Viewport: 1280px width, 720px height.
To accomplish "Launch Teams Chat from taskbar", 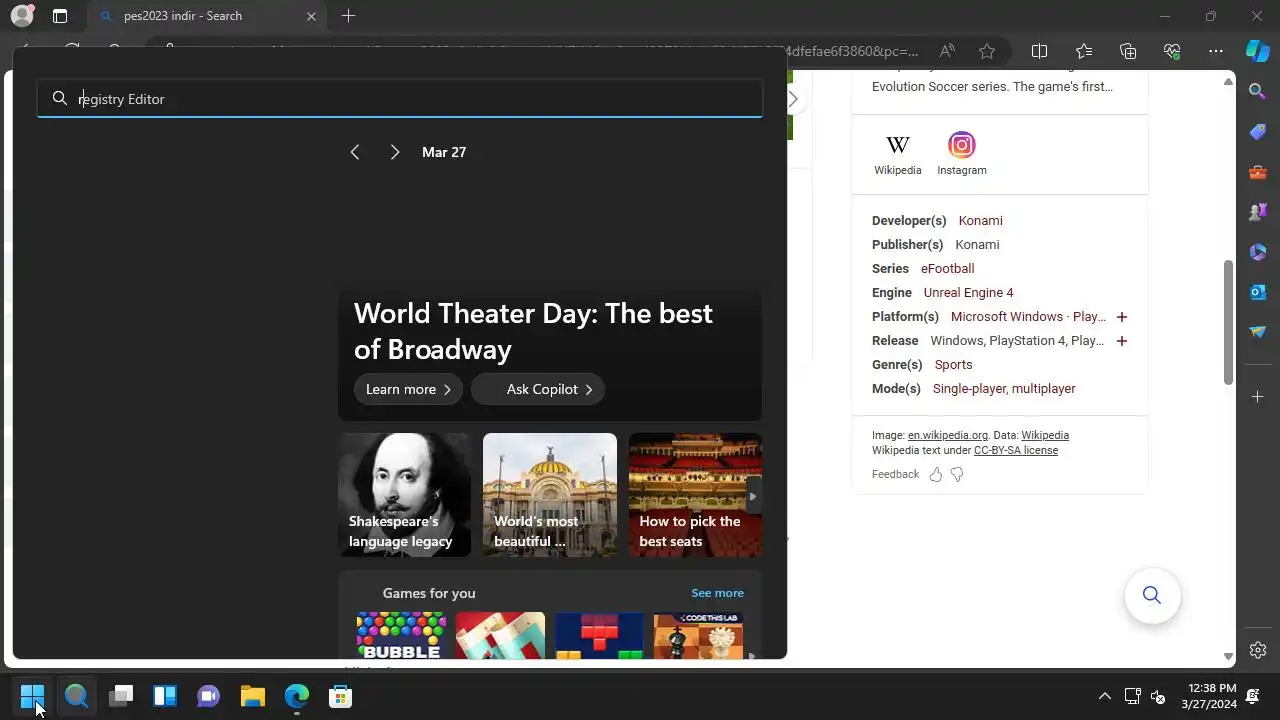I will tap(208, 695).
